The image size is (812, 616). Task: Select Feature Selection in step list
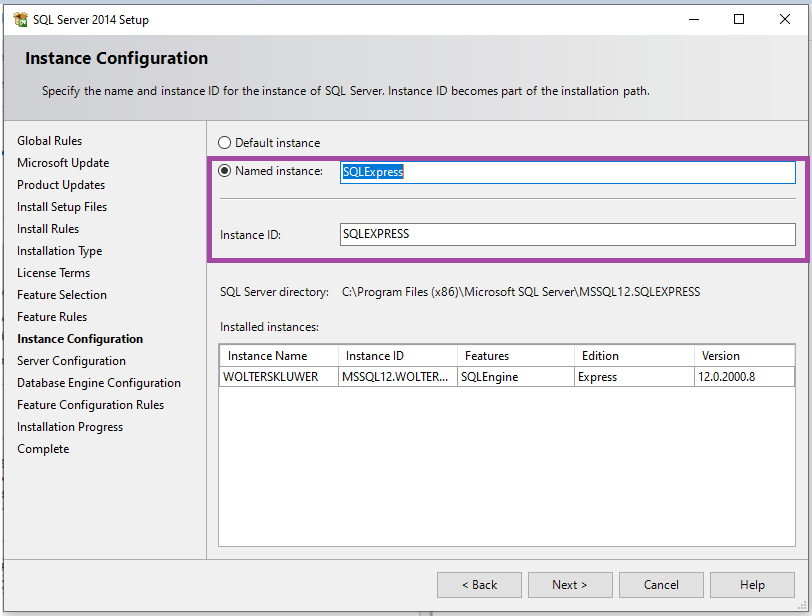click(62, 295)
